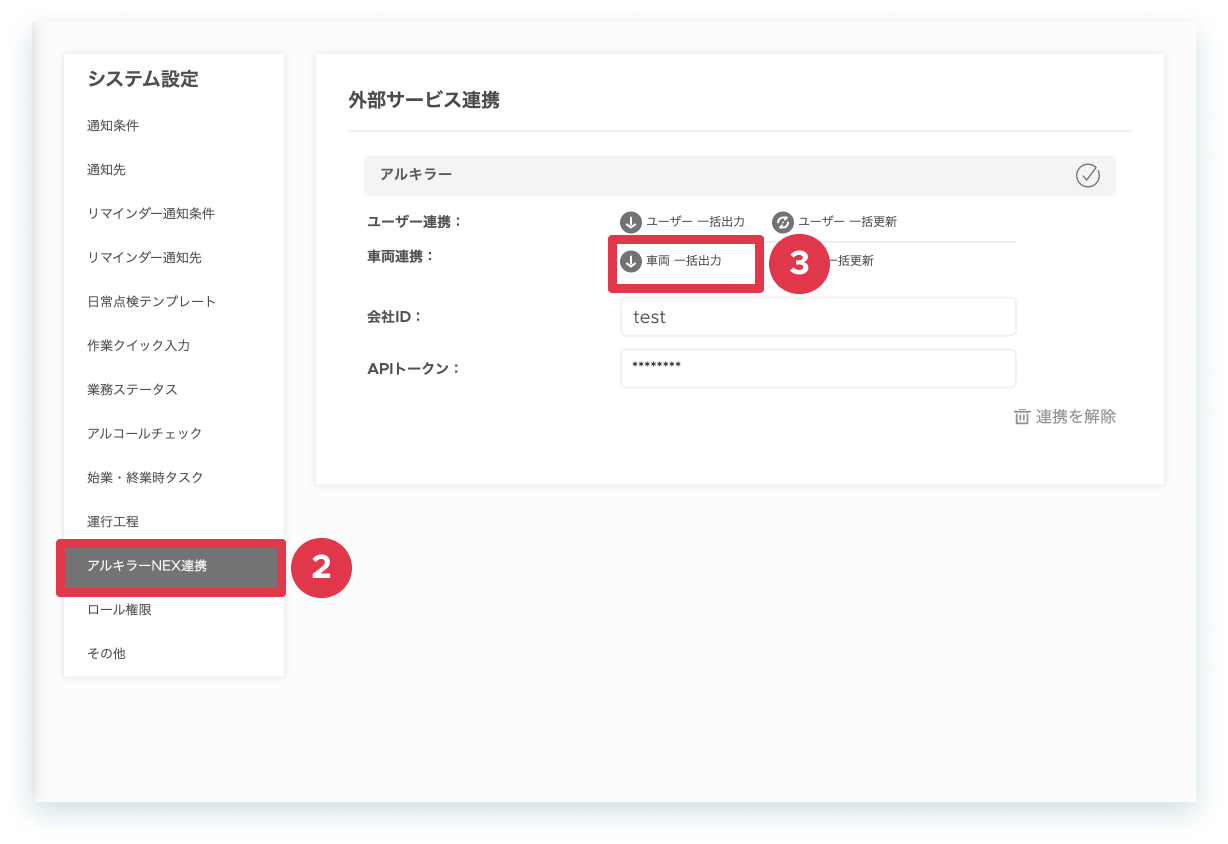
Task: Focus the APIトークン input field
Action: [x=818, y=368]
